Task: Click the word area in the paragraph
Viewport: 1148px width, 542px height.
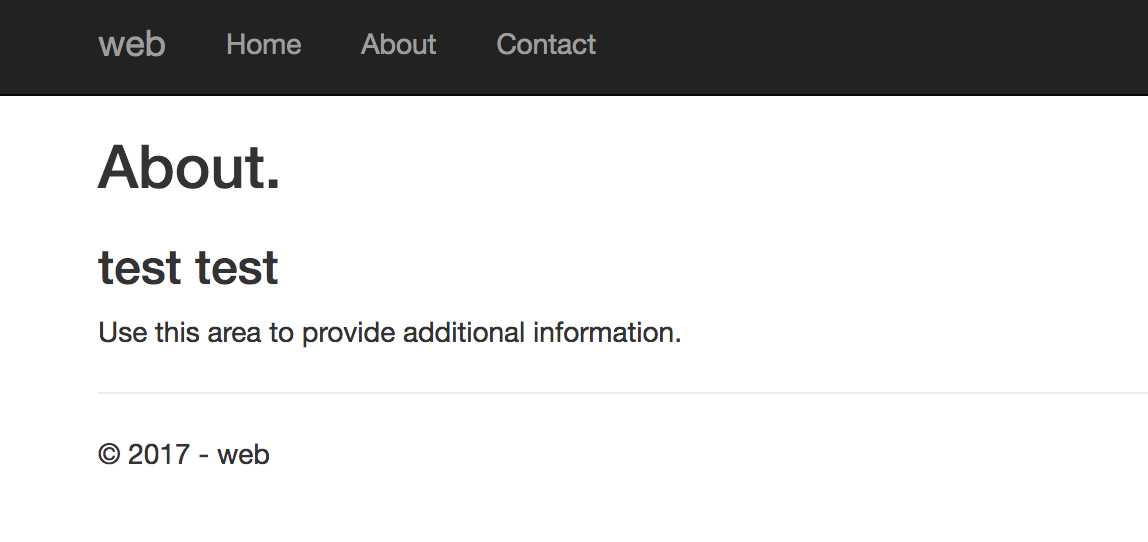Action: 234,332
